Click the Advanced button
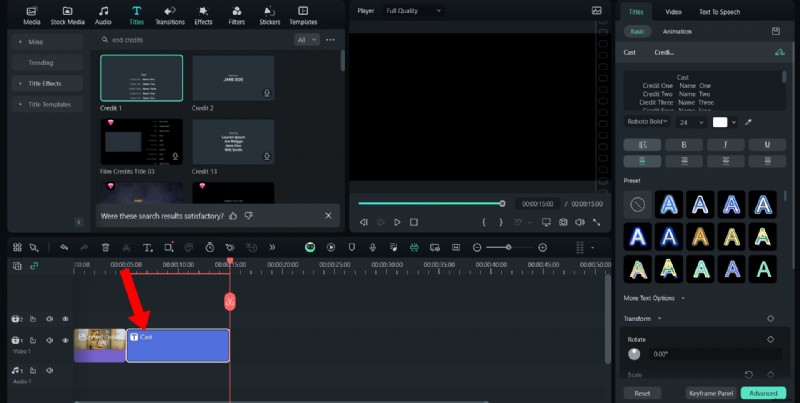The width and height of the screenshot is (800, 403). pos(763,393)
